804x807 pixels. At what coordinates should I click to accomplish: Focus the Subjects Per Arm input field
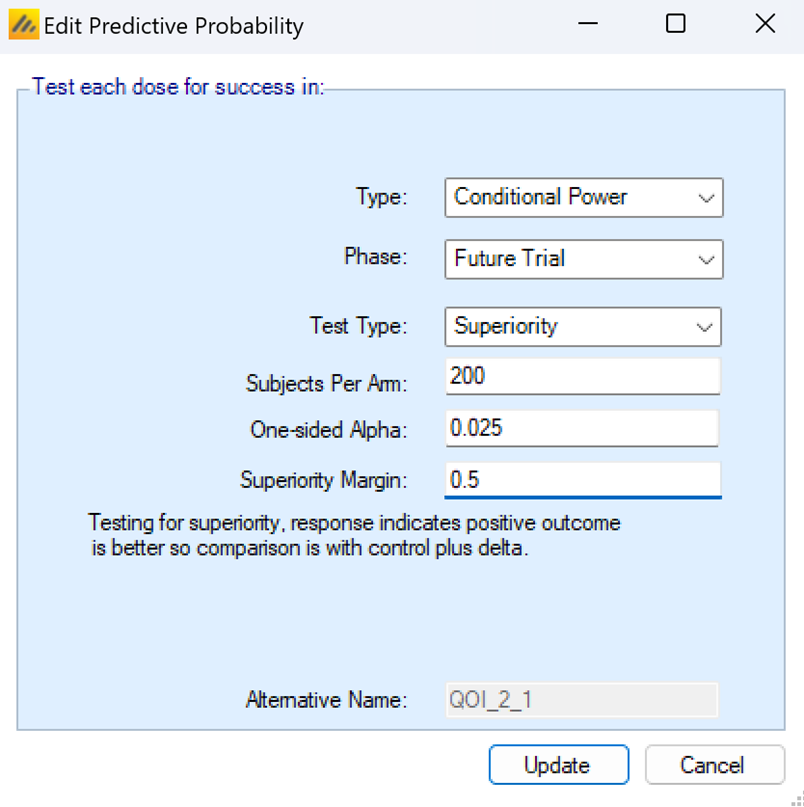pyautogui.click(x=582, y=377)
